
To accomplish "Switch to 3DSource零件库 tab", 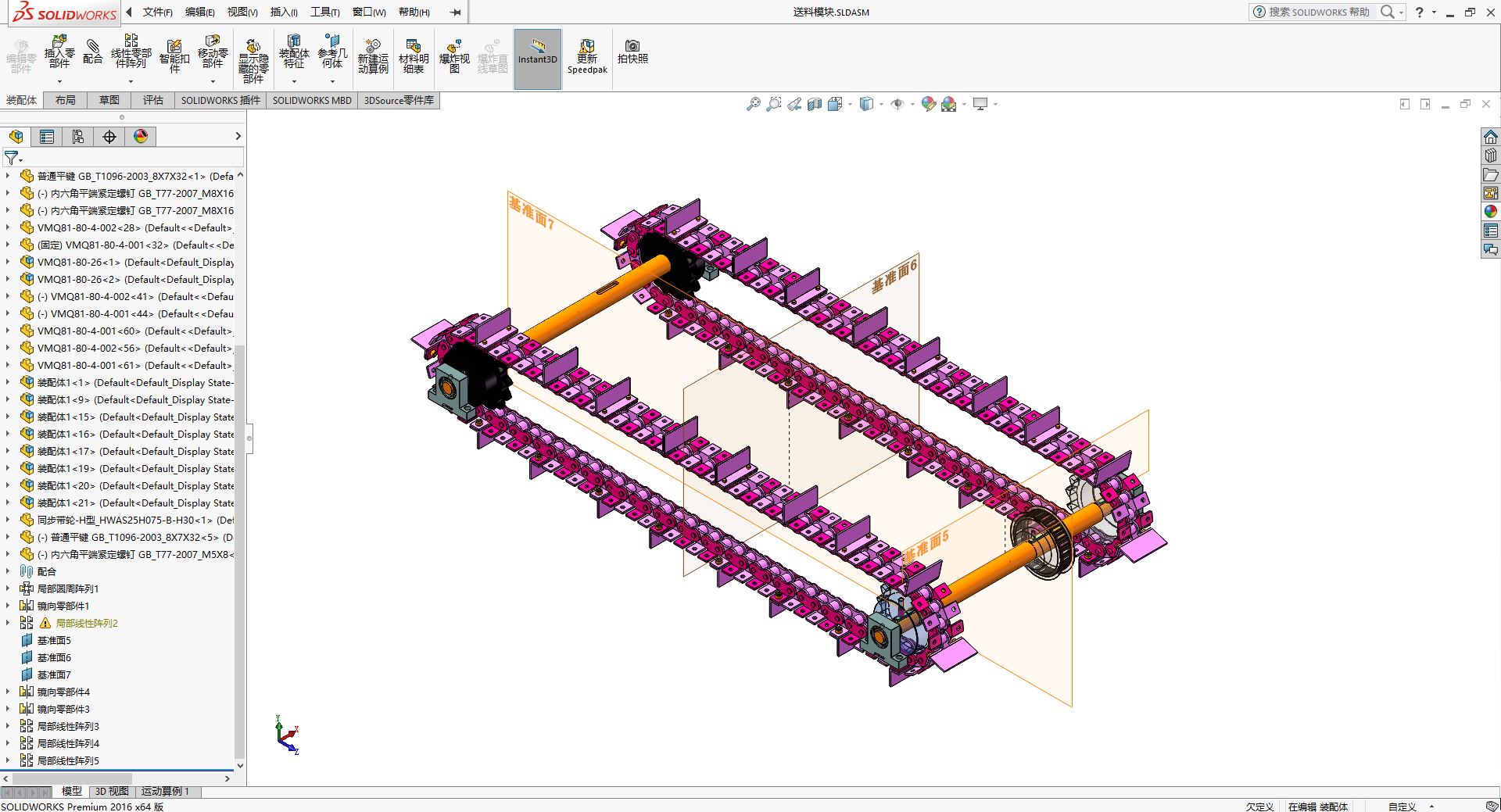I will (399, 100).
